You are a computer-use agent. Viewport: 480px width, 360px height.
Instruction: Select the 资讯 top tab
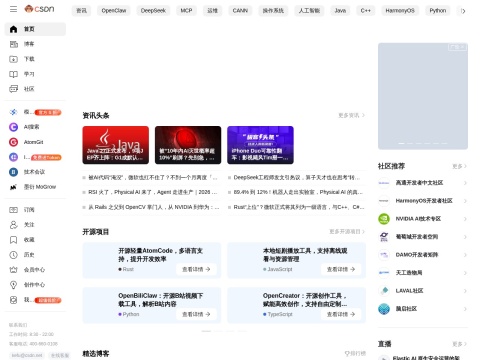pyautogui.click(x=81, y=11)
